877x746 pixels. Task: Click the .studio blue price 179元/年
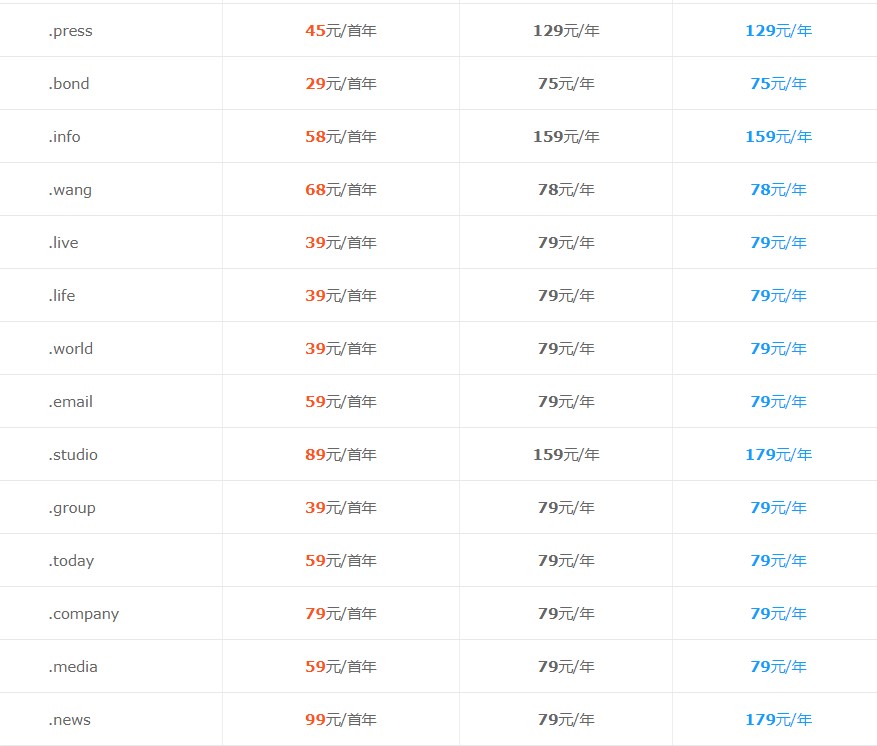(779, 455)
